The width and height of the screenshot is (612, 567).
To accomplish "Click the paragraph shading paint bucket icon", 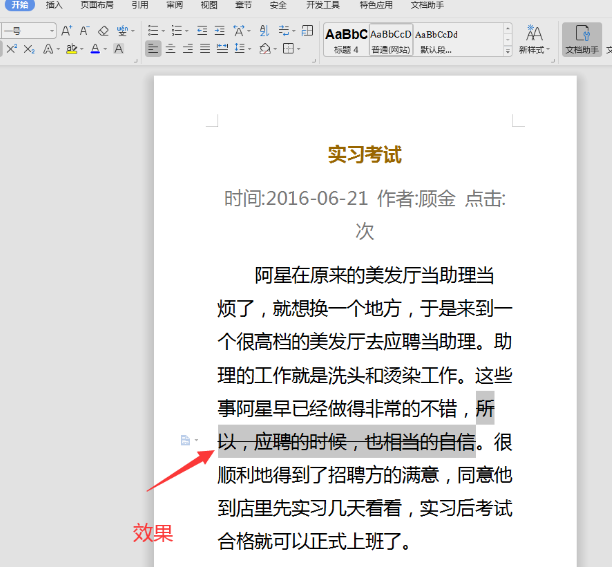I will pyautogui.click(x=265, y=49).
